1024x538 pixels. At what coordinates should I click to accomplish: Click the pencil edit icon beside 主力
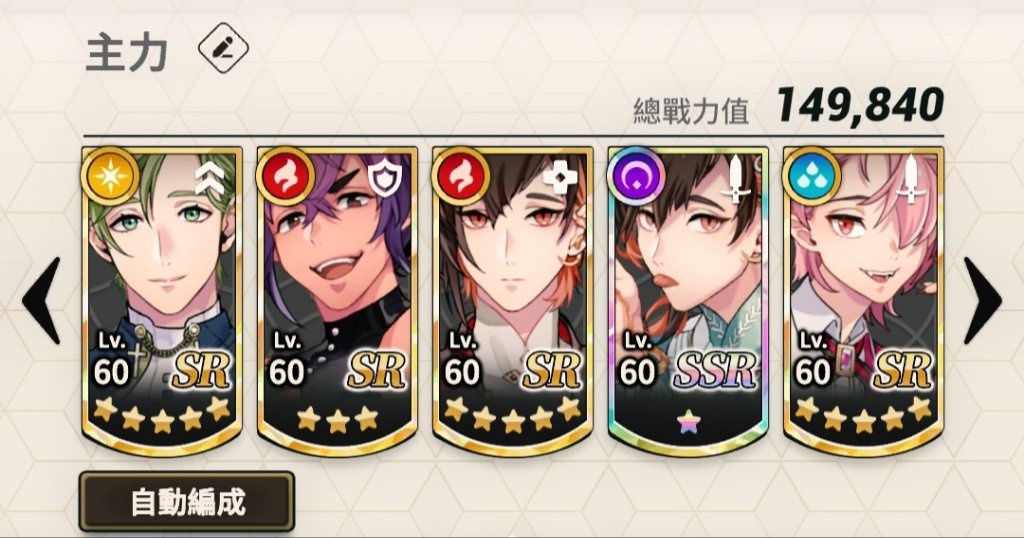pyautogui.click(x=223, y=48)
